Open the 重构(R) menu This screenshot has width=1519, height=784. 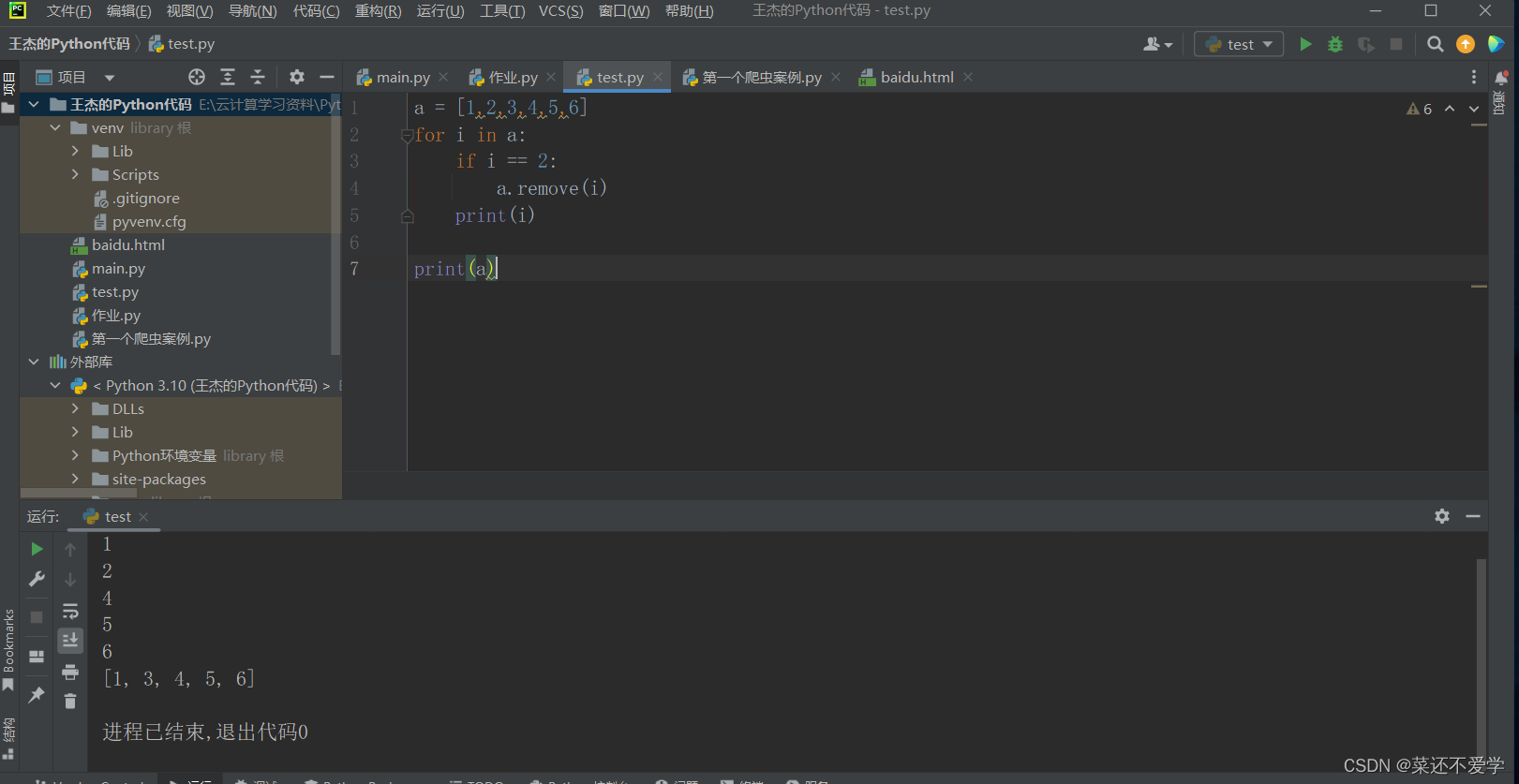[x=378, y=11]
